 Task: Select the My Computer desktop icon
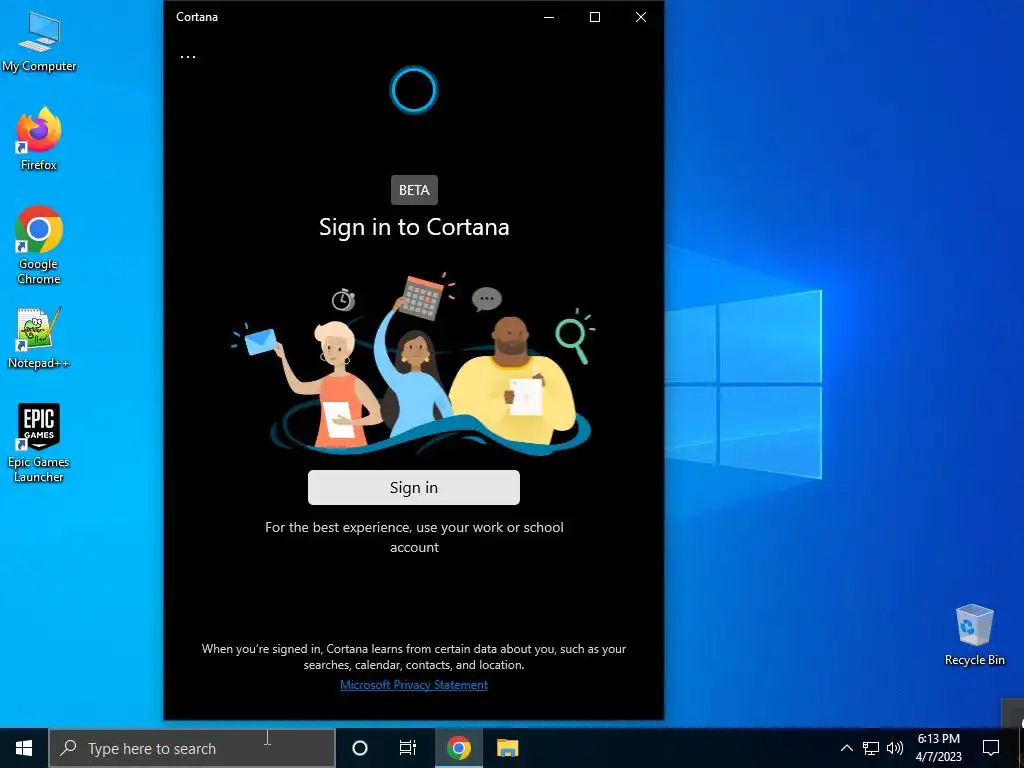point(39,42)
